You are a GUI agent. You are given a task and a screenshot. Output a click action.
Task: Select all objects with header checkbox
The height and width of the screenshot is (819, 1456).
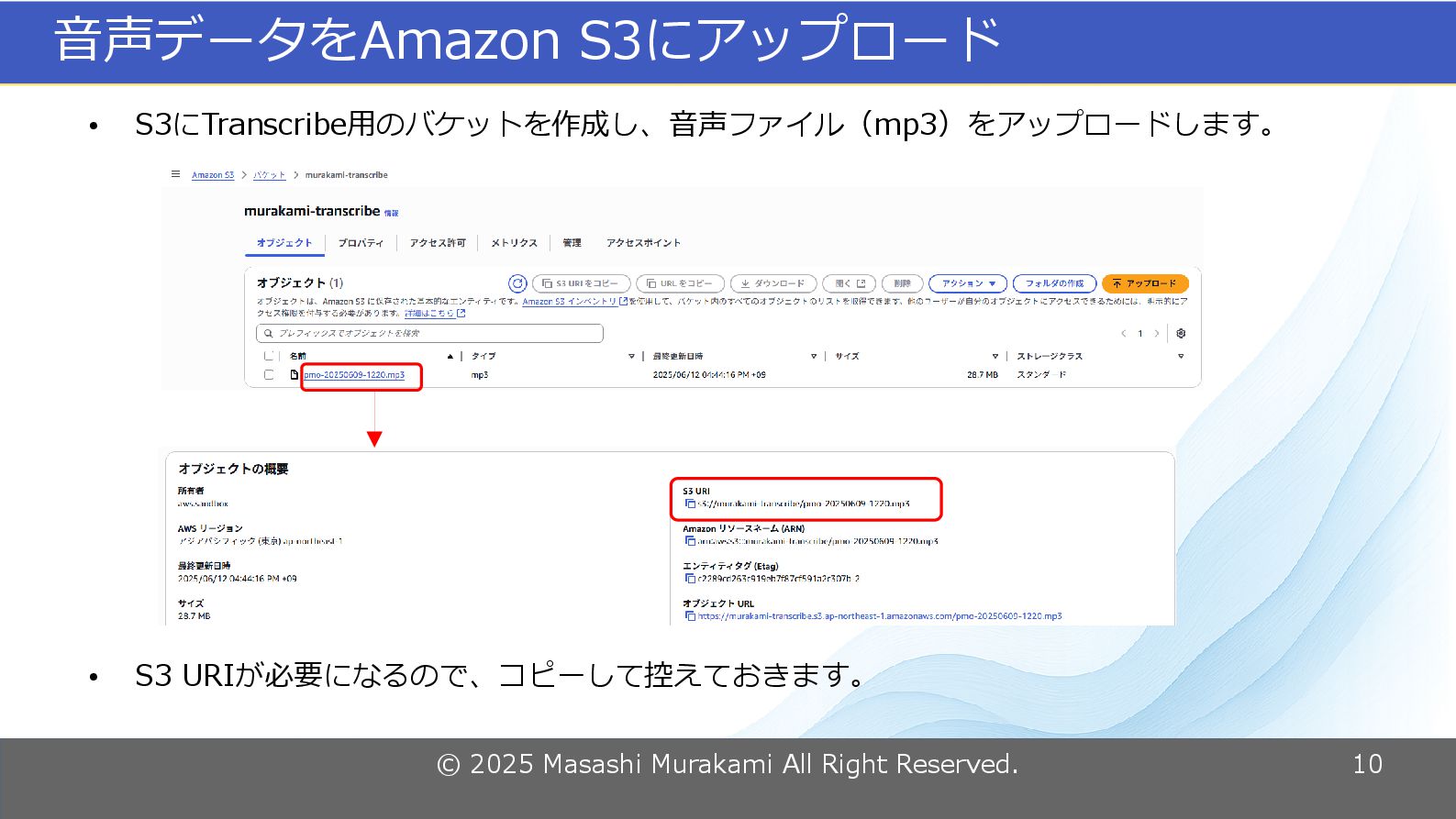point(269,356)
